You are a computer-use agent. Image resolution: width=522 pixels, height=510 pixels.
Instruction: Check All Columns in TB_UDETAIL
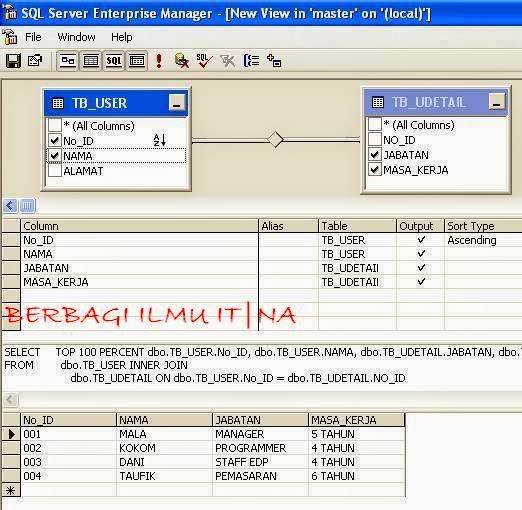375,124
